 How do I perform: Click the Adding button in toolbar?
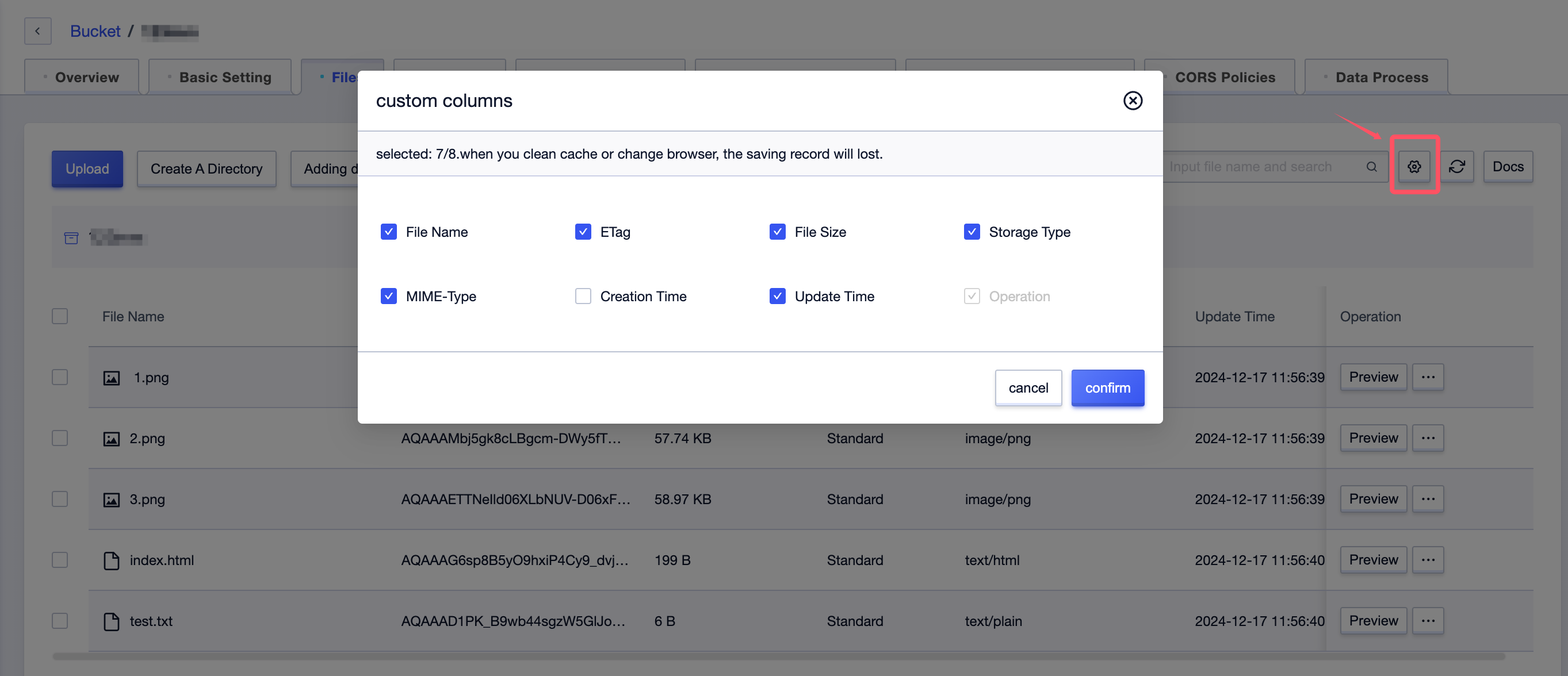point(324,168)
